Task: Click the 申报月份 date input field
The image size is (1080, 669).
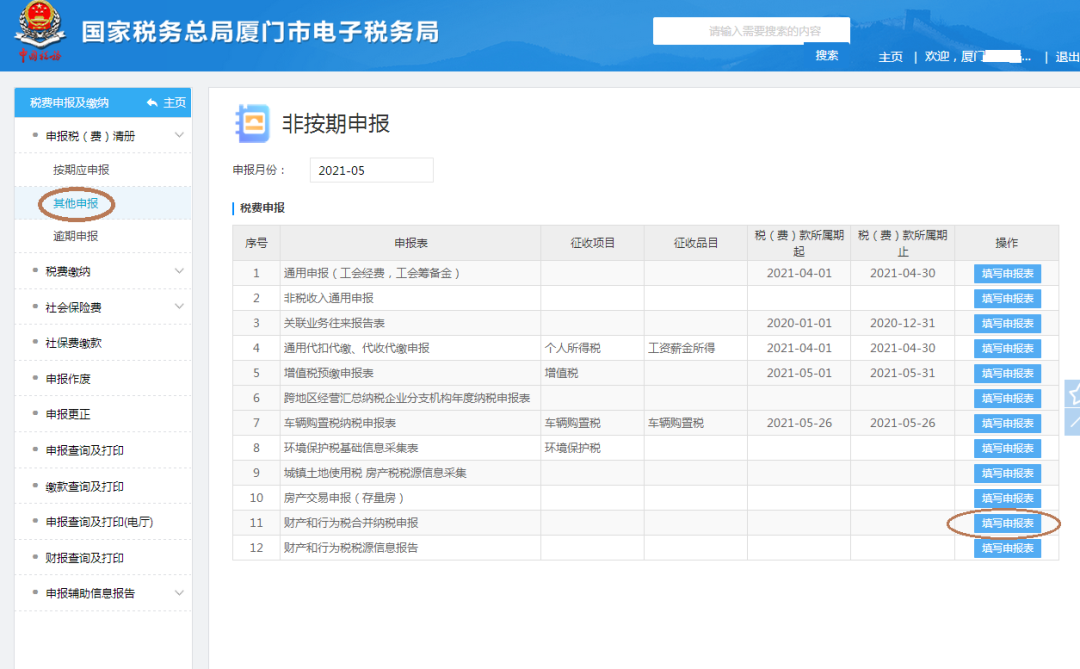Action: 371,170
